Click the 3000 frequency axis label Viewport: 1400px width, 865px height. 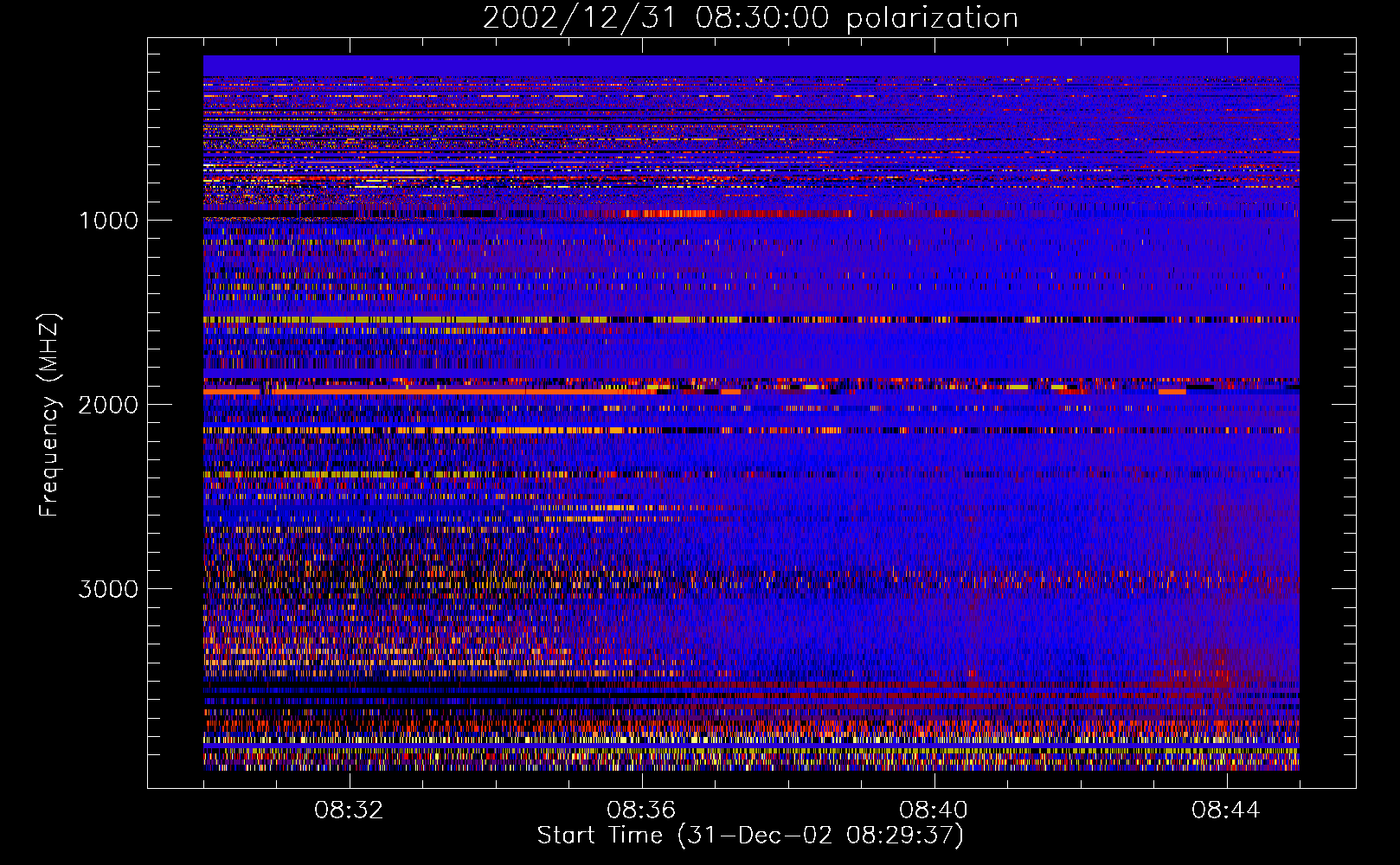click(108, 589)
